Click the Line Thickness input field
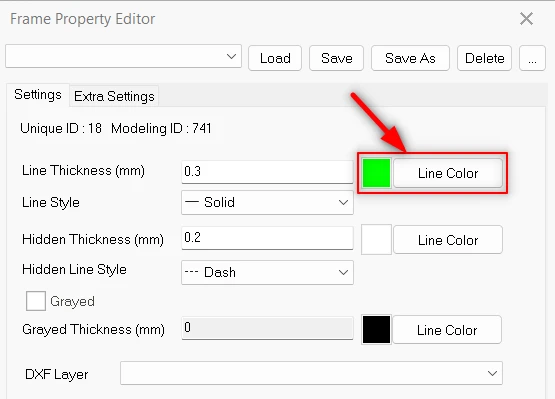Screen dimensions: 555x399 (x=267, y=172)
